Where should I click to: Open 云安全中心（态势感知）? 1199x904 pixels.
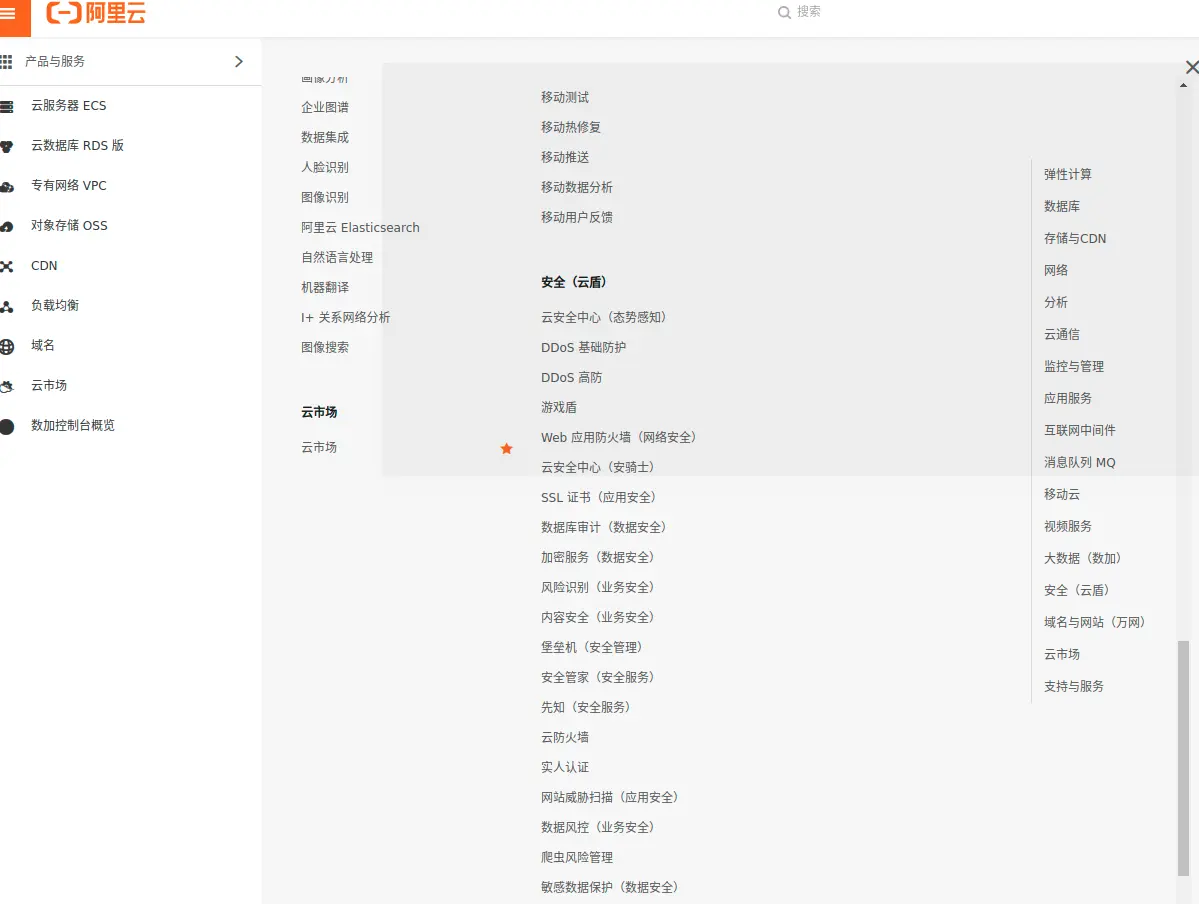[x=604, y=317]
